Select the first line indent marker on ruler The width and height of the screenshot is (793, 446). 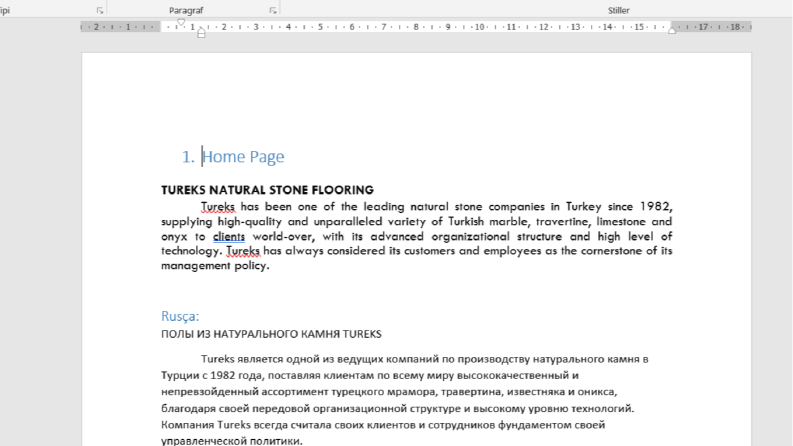point(181,22)
